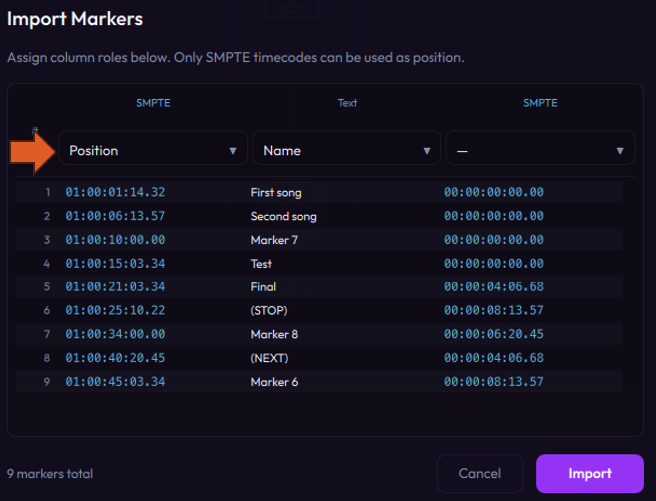Click 00:00:08:13.57 in the (STOP) row
The image size is (656, 501).
[x=494, y=310]
